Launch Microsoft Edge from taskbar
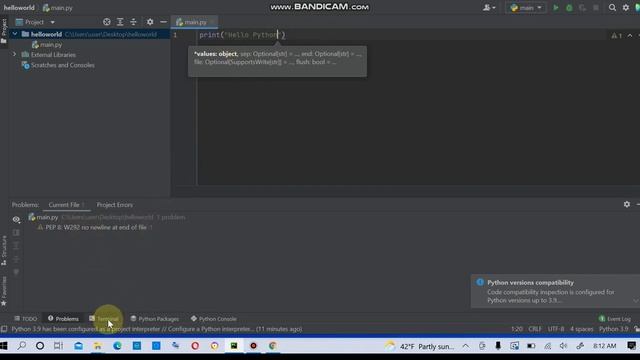 coord(117,346)
